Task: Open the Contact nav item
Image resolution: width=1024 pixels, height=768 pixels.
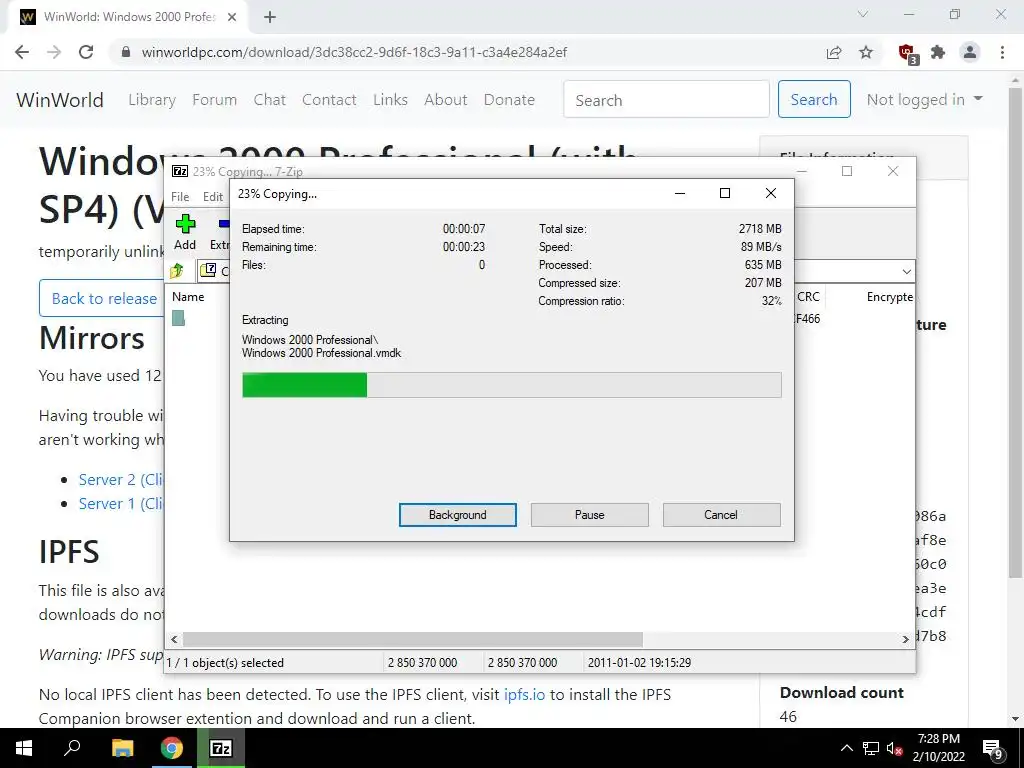Action: (x=329, y=100)
